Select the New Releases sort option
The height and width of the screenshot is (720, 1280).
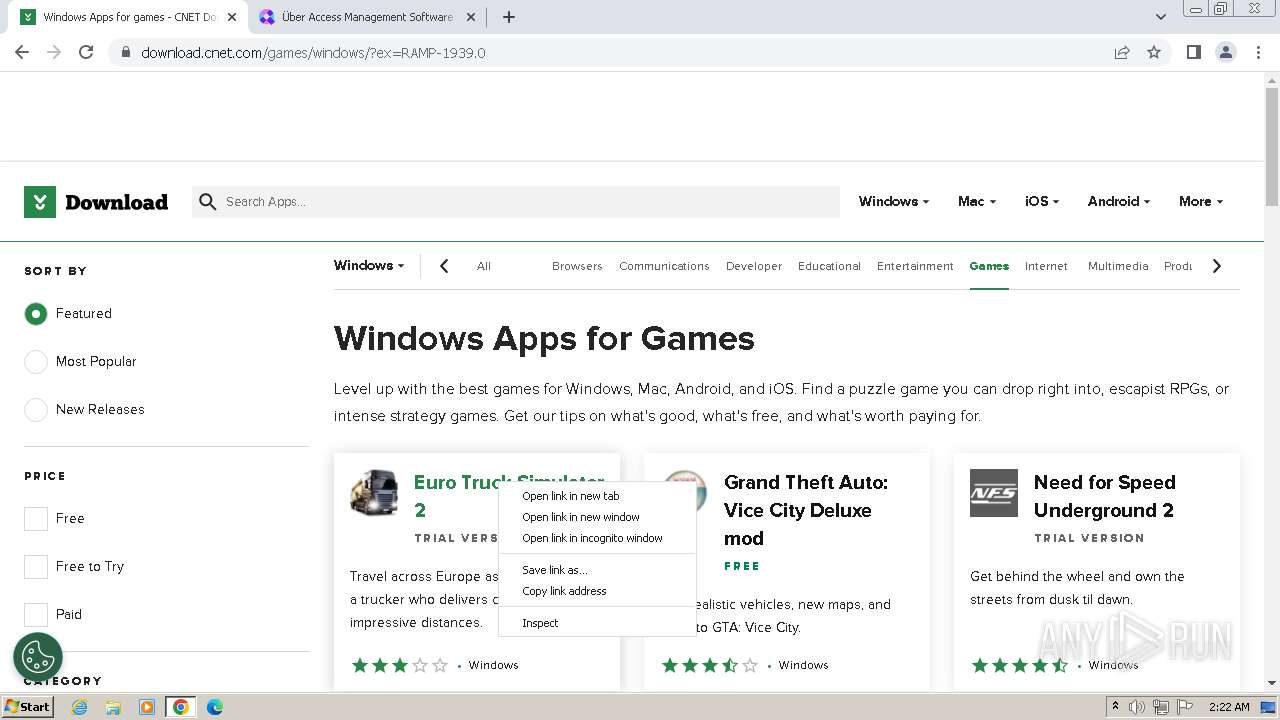(x=36, y=410)
